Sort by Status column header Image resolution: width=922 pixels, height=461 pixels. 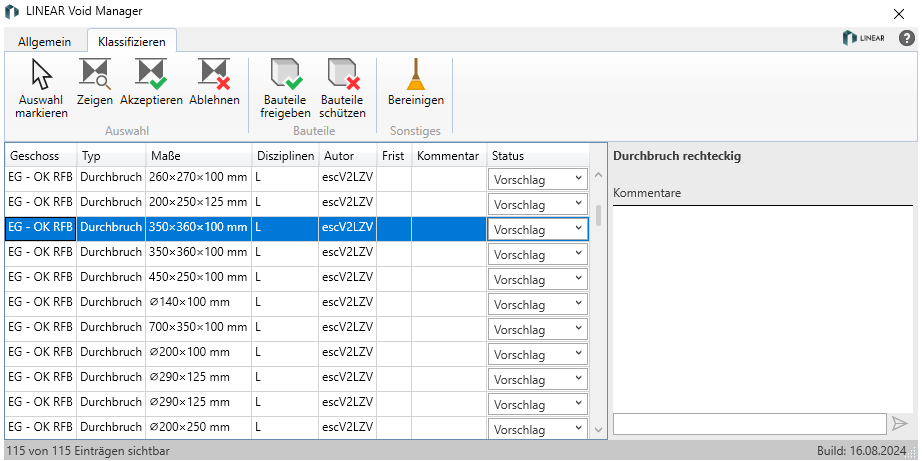click(x=538, y=156)
